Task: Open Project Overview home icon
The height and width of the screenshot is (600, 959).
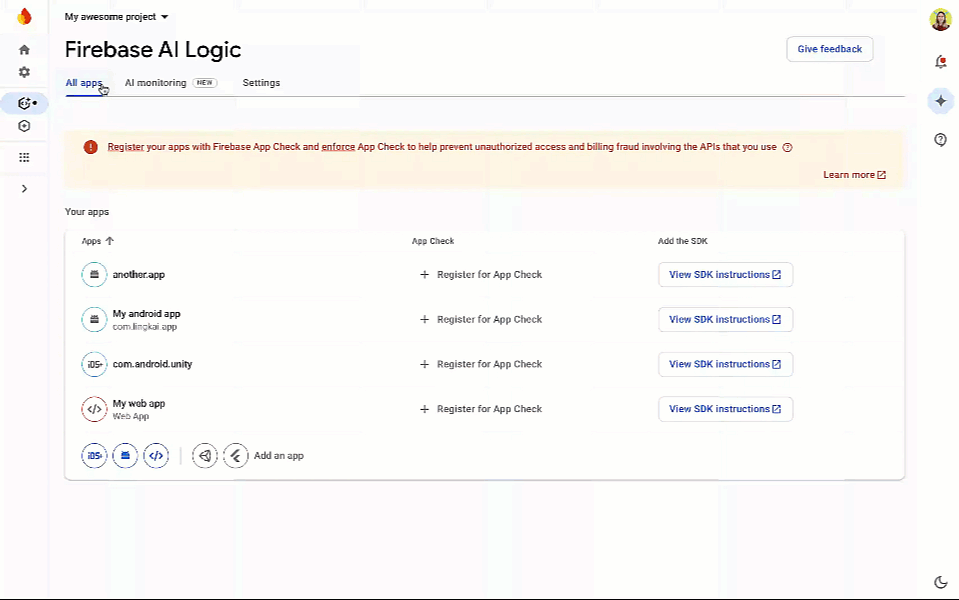Action: (24, 50)
